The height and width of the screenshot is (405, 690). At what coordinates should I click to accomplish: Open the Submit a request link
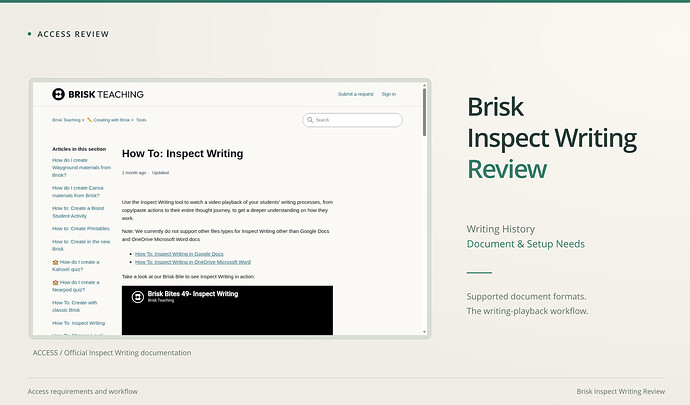pos(356,94)
